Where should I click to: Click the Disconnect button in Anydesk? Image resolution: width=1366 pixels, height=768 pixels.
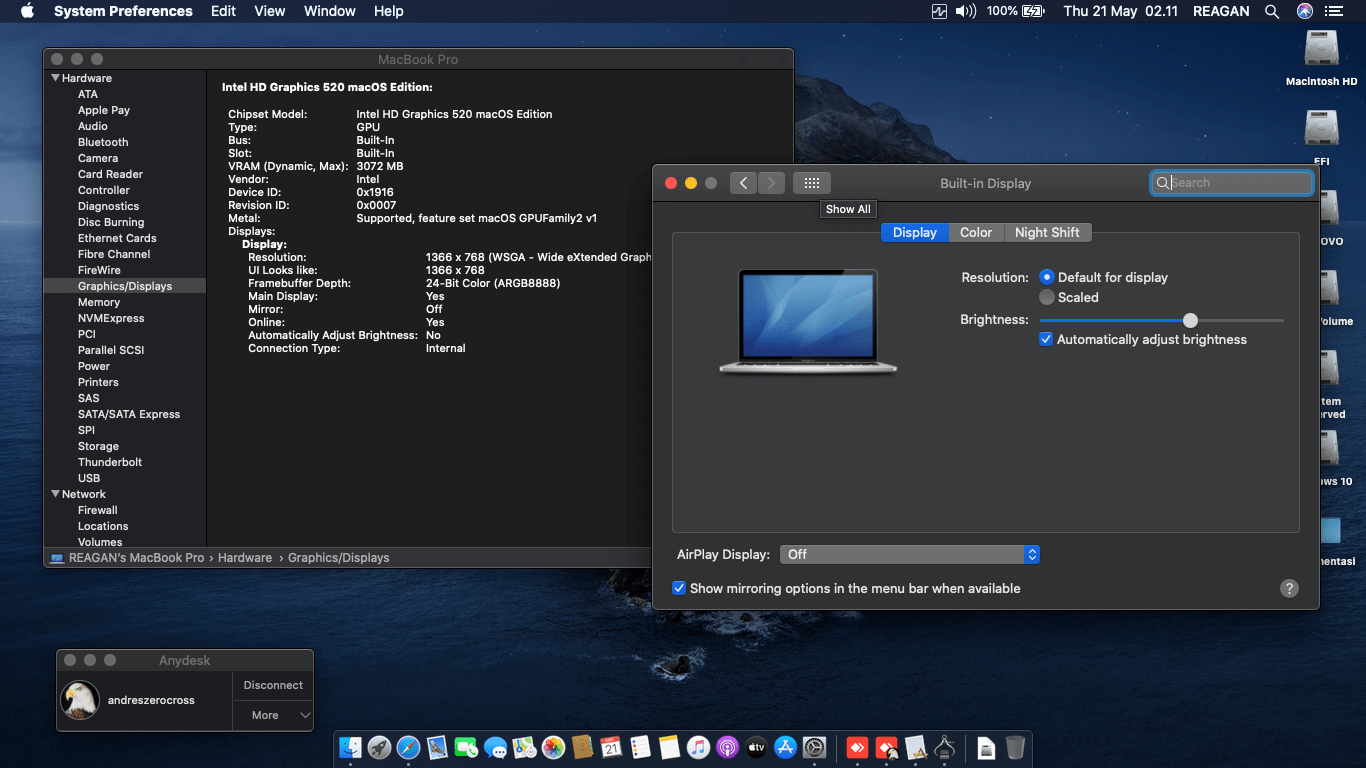(x=273, y=685)
